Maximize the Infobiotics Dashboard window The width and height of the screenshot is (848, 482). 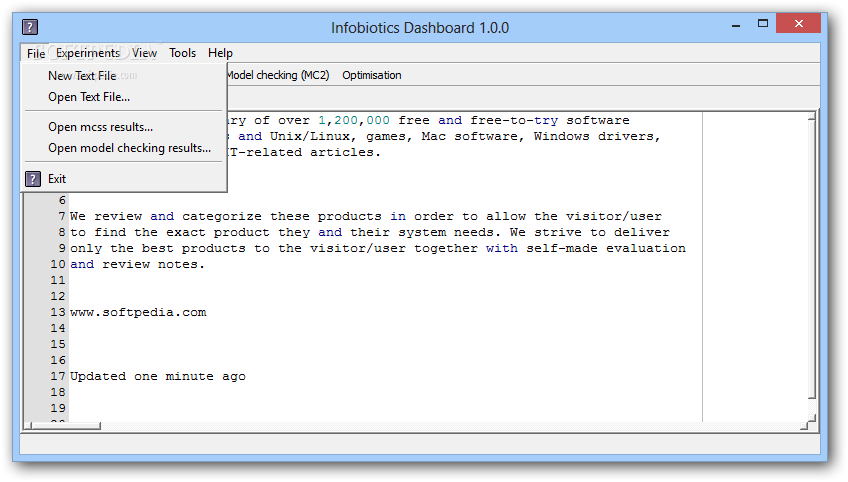pyautogui.click(x=763, y=24)
